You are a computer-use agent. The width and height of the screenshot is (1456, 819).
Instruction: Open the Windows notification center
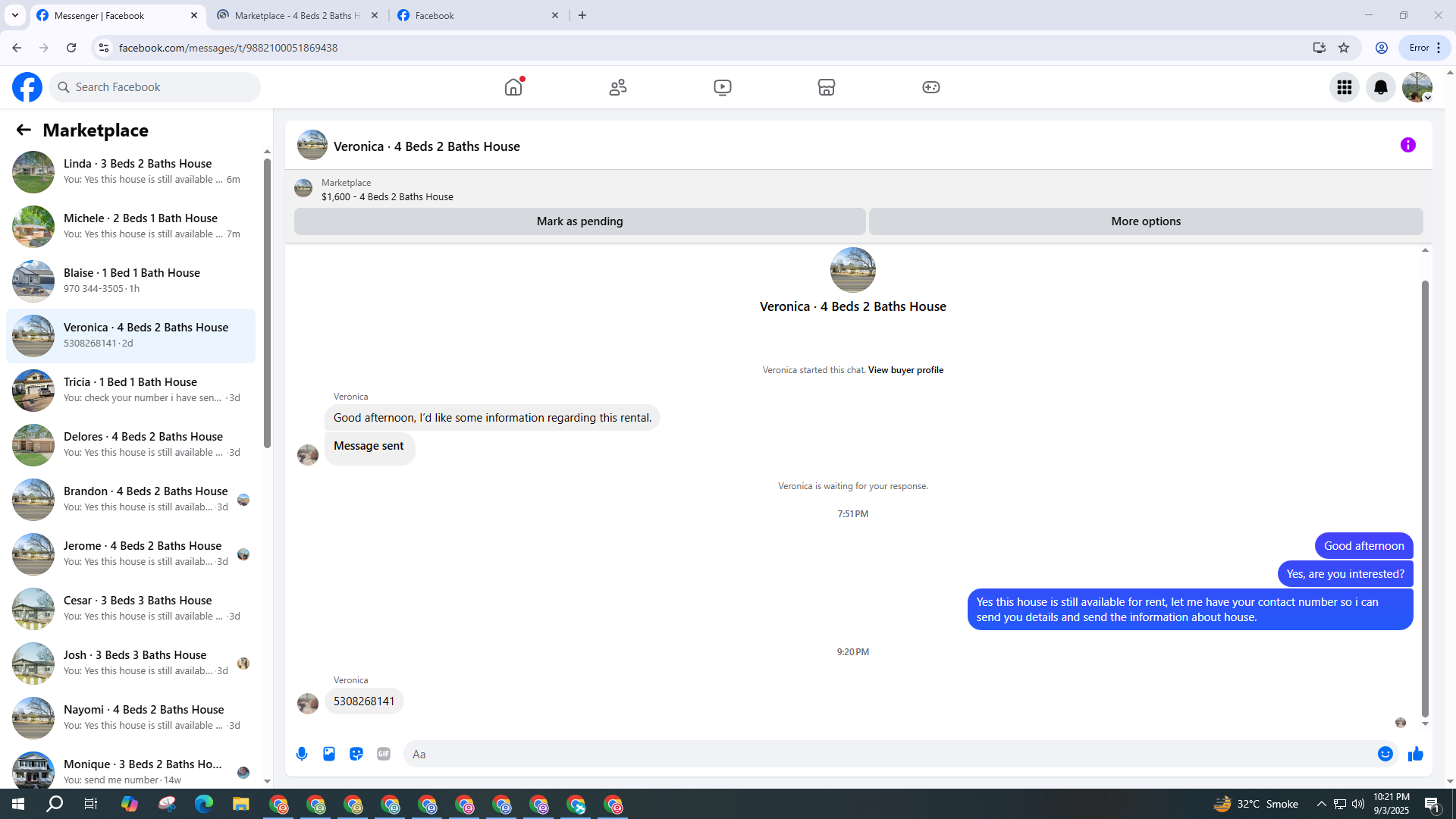tap(1432, 804)
